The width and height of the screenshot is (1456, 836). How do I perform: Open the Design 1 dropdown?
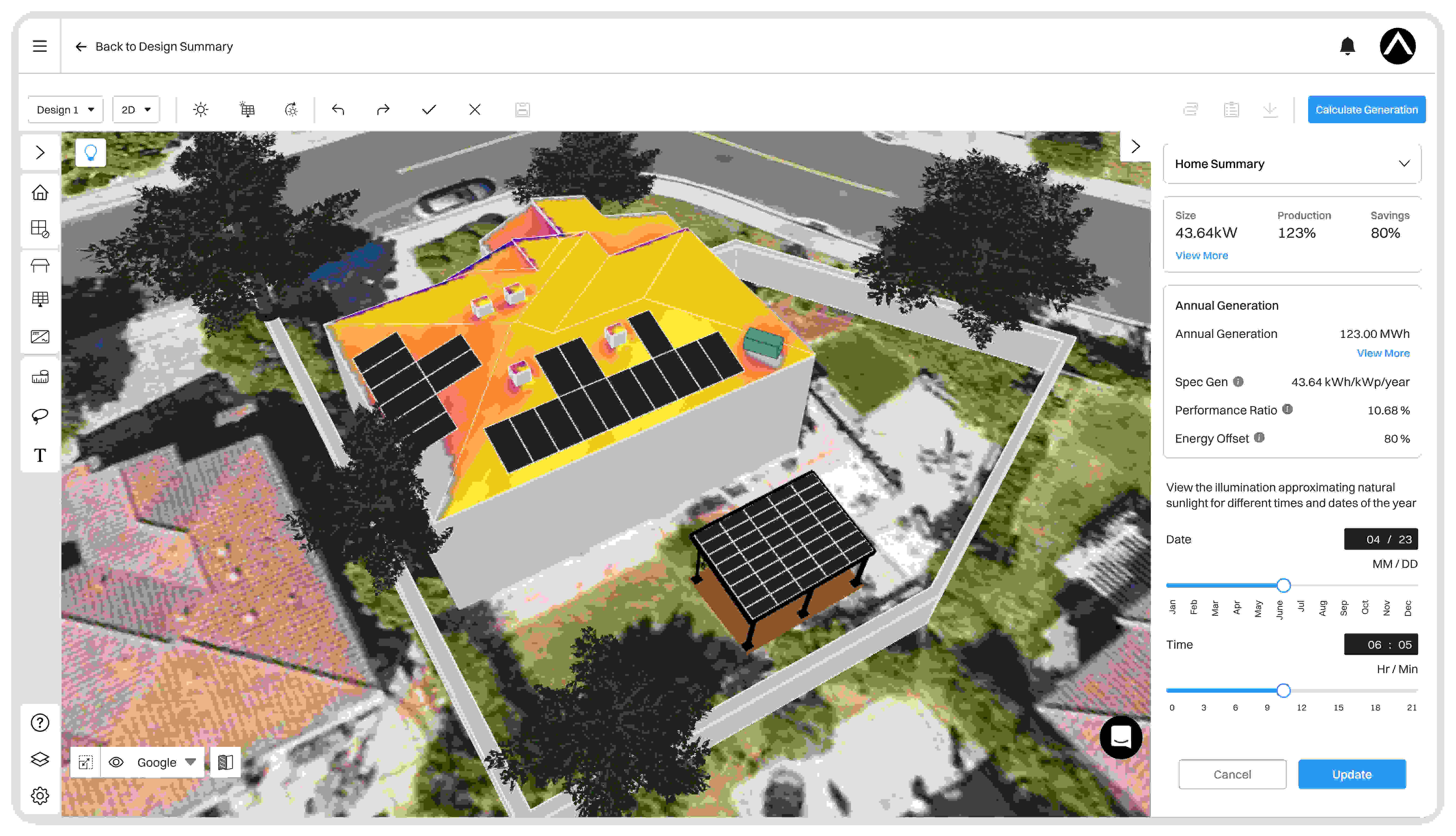tap(65, 110)
